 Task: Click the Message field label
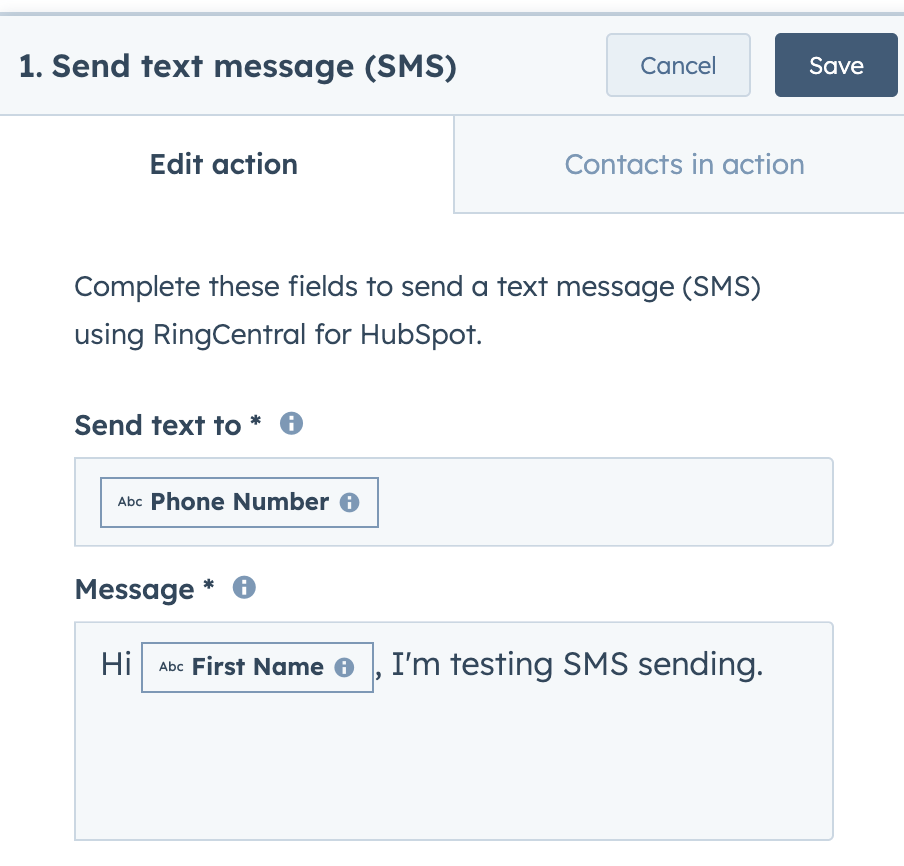tap(144, 590)
